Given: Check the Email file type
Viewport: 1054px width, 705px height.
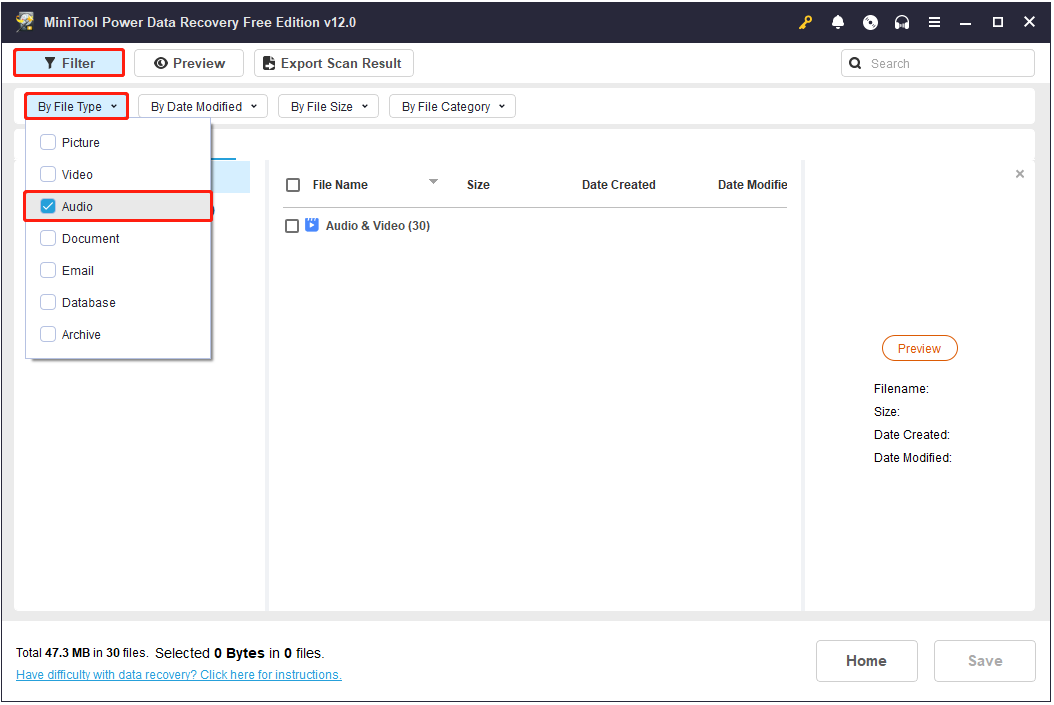Looking at the screenshot, I should coord(48,270).
